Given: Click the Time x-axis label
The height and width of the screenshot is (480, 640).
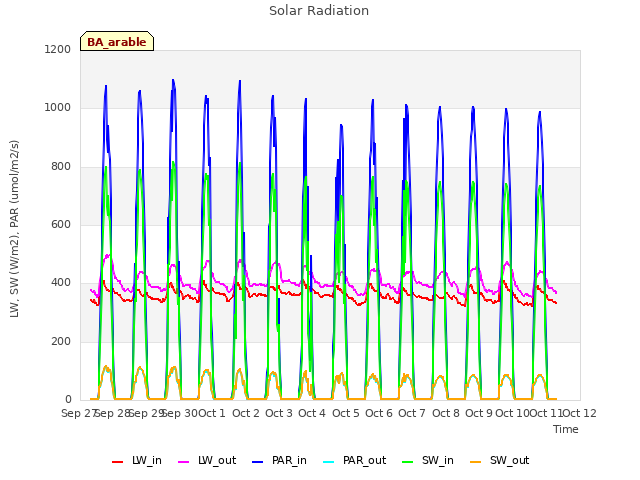Looking at the screenshot, I should pos(566,429).
